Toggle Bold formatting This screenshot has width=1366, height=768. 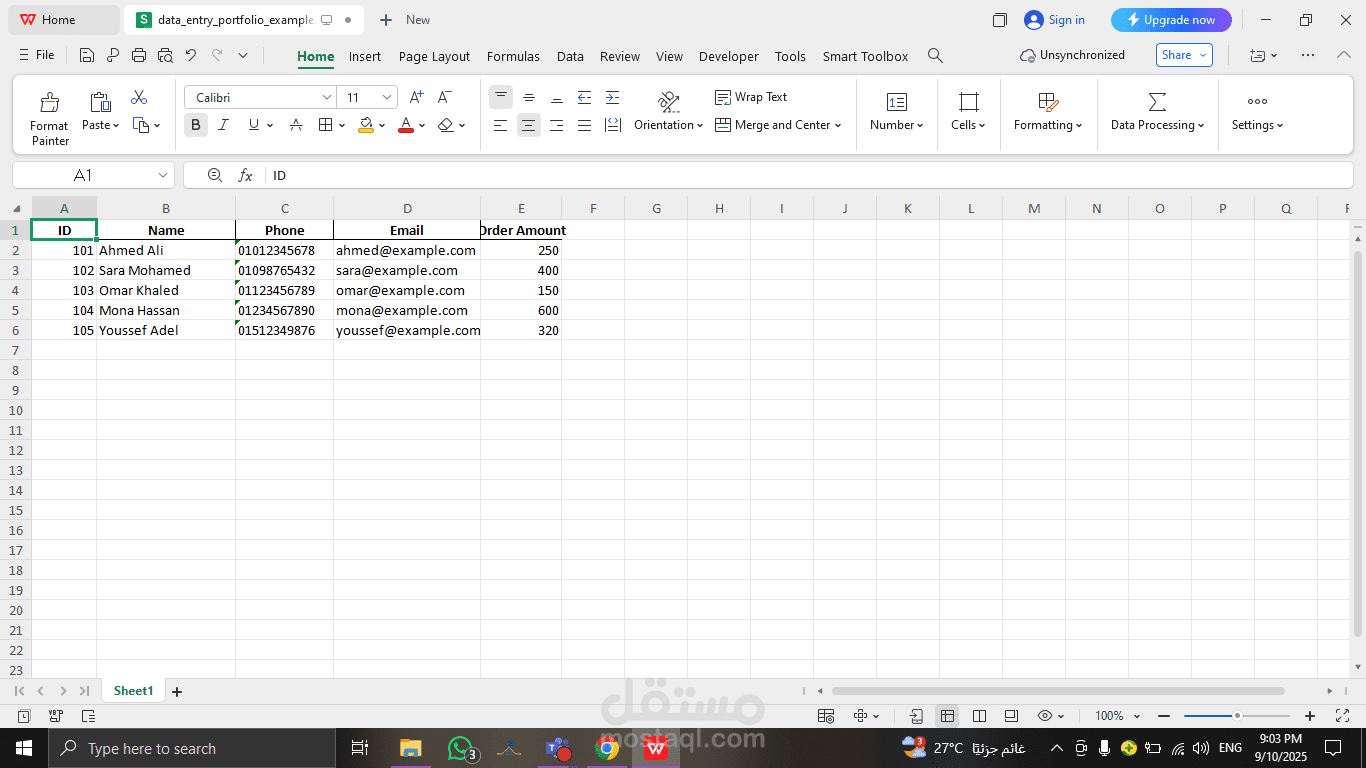(196, 125)
